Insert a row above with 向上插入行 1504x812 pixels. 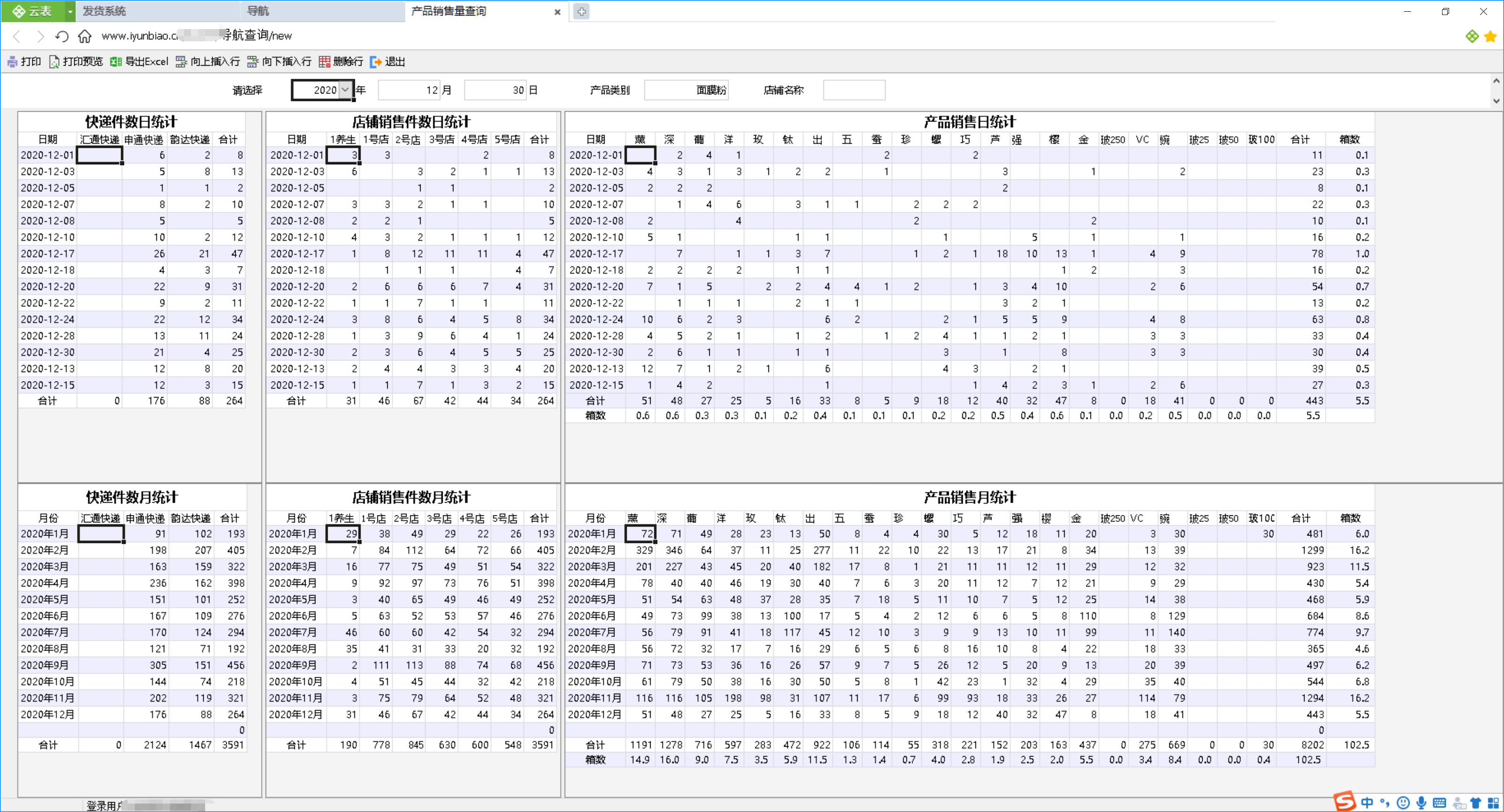(208, 61)
